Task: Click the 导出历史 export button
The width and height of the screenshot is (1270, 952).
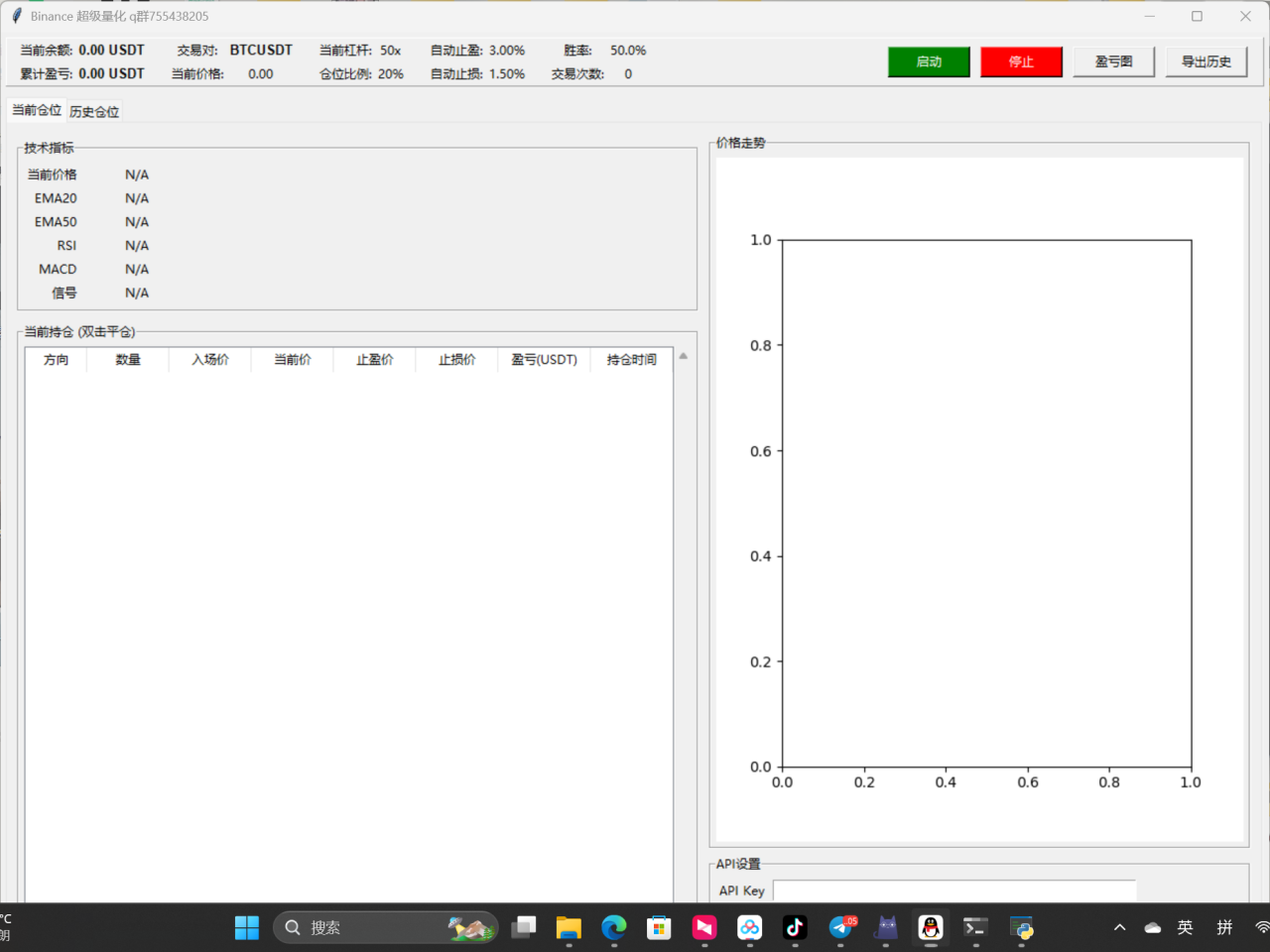Action: [1206, 61]
